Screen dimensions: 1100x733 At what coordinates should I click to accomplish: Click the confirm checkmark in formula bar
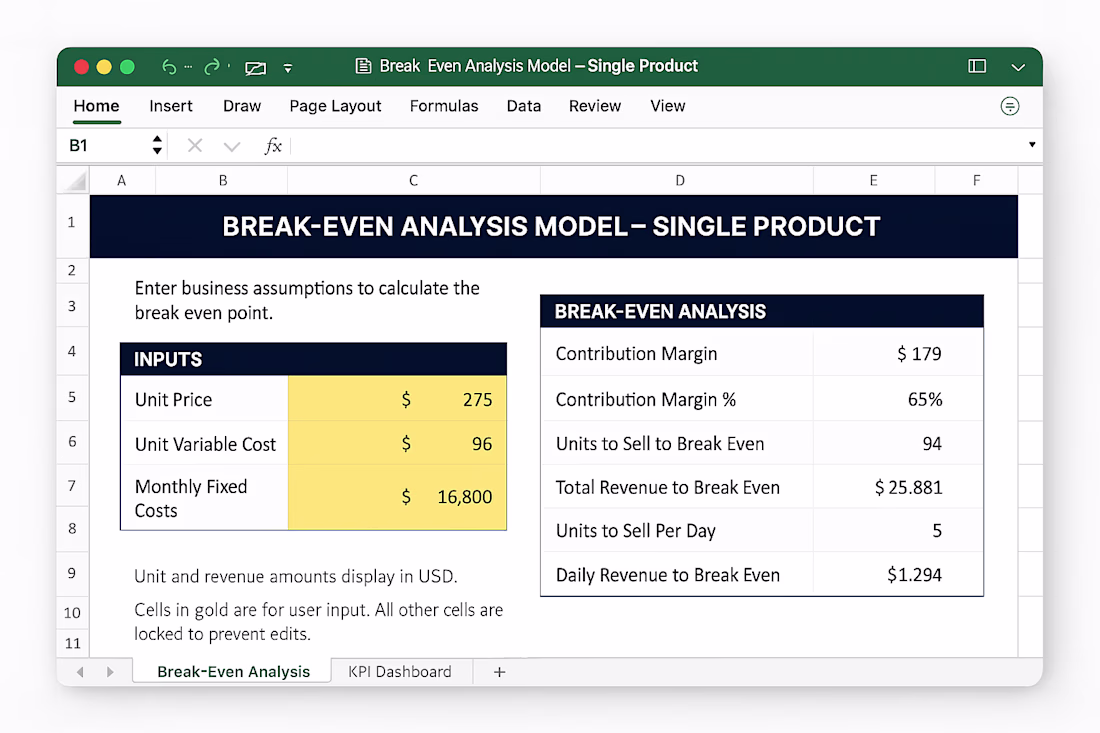coord(232,146)
